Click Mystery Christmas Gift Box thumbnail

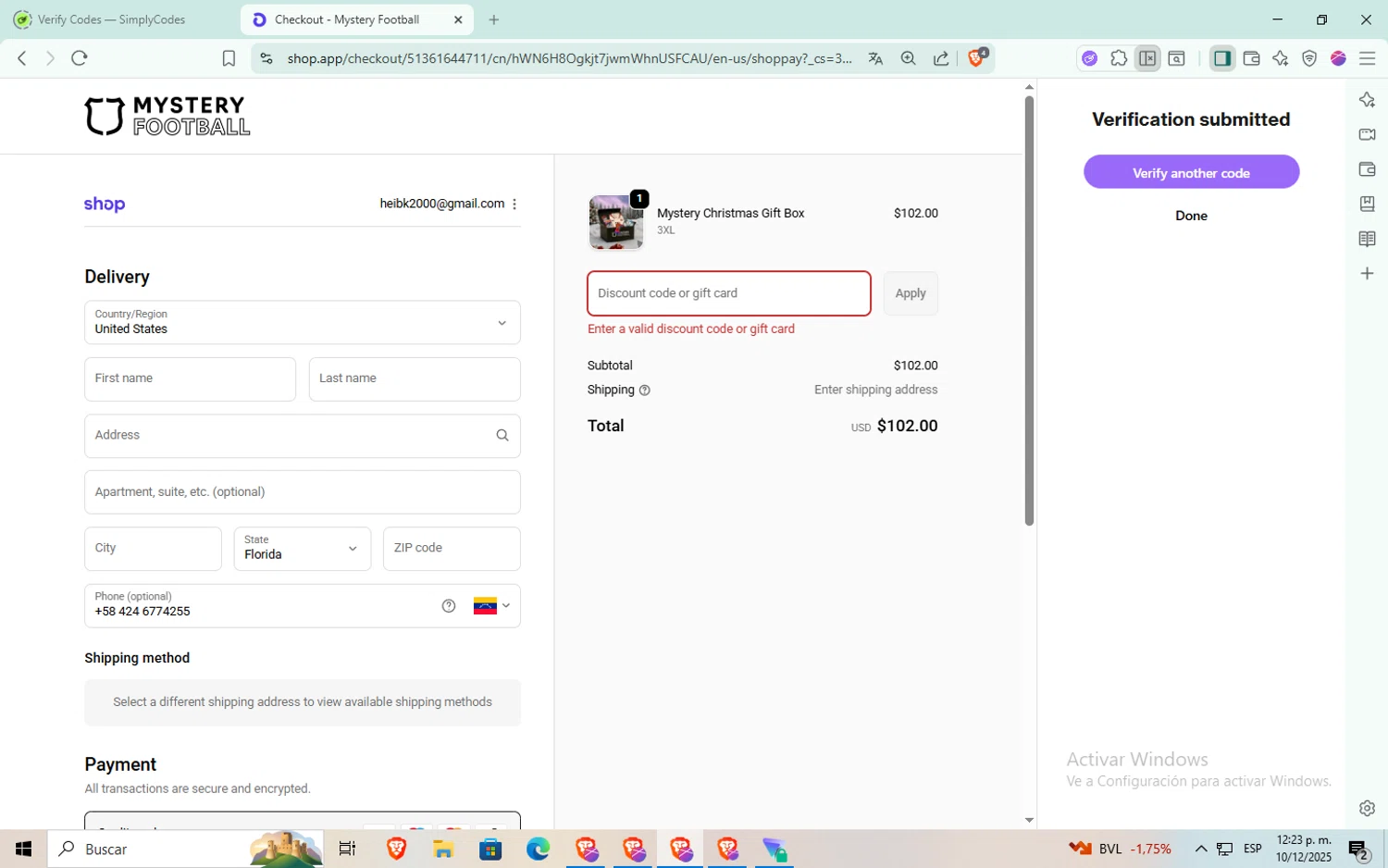click(x=616, y=222)
